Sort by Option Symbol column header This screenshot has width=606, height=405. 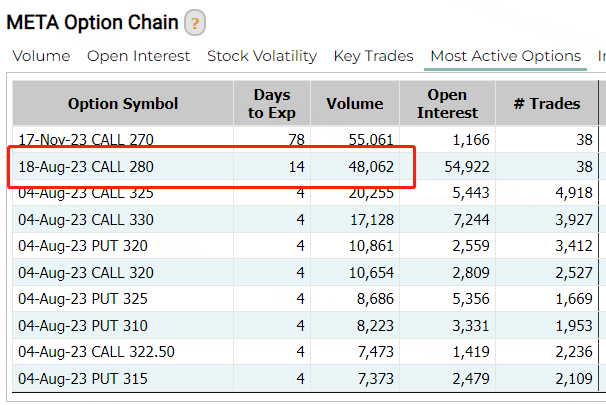pyautogui.click(x=123, y=103)
